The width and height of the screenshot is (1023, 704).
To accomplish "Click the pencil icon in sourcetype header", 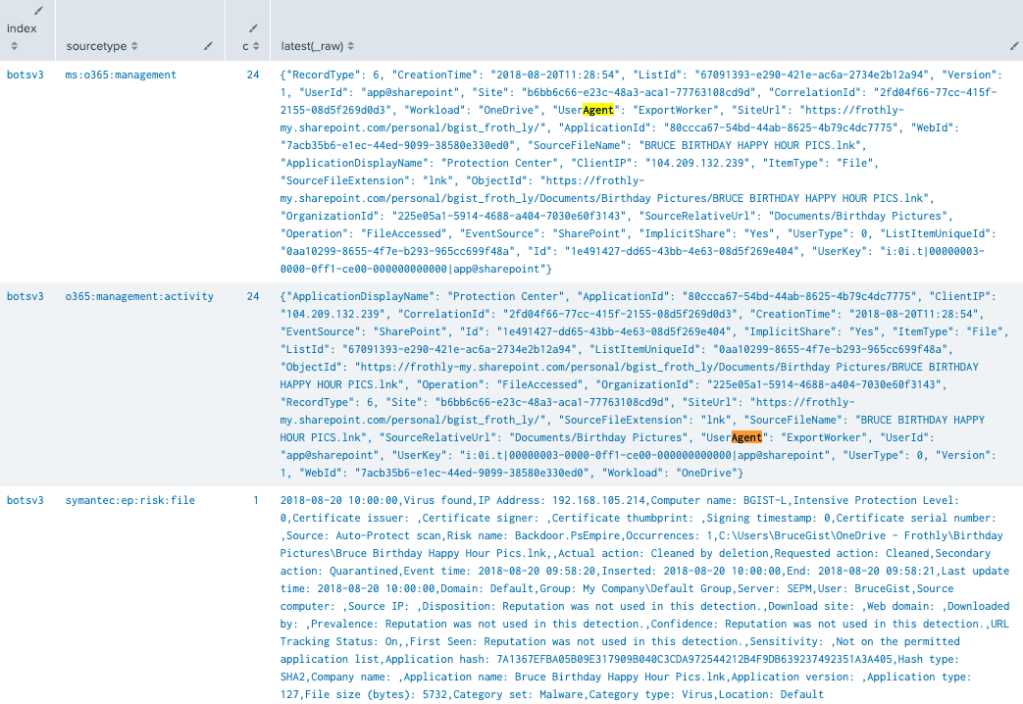I will (x=208, y=46).
